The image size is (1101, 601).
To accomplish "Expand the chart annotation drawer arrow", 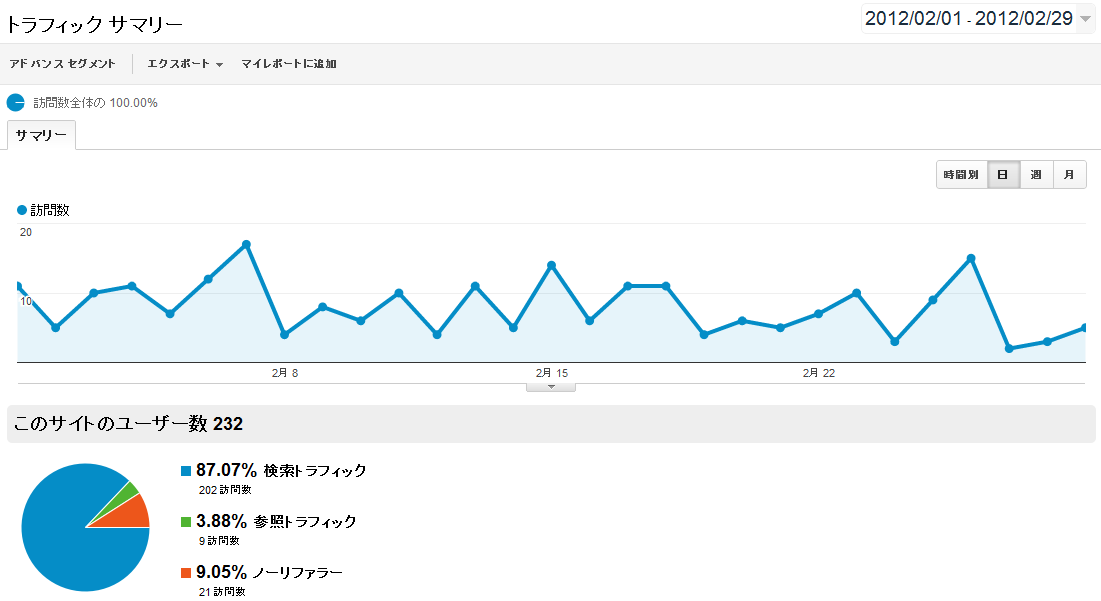I will coord(550,386).
